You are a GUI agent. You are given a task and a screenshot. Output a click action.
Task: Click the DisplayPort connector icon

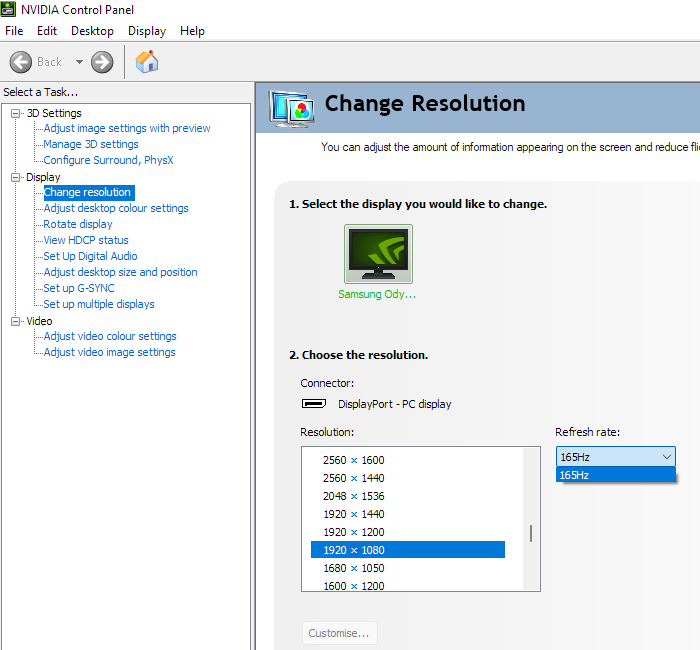pyautogui.click(x=314, y=404)
